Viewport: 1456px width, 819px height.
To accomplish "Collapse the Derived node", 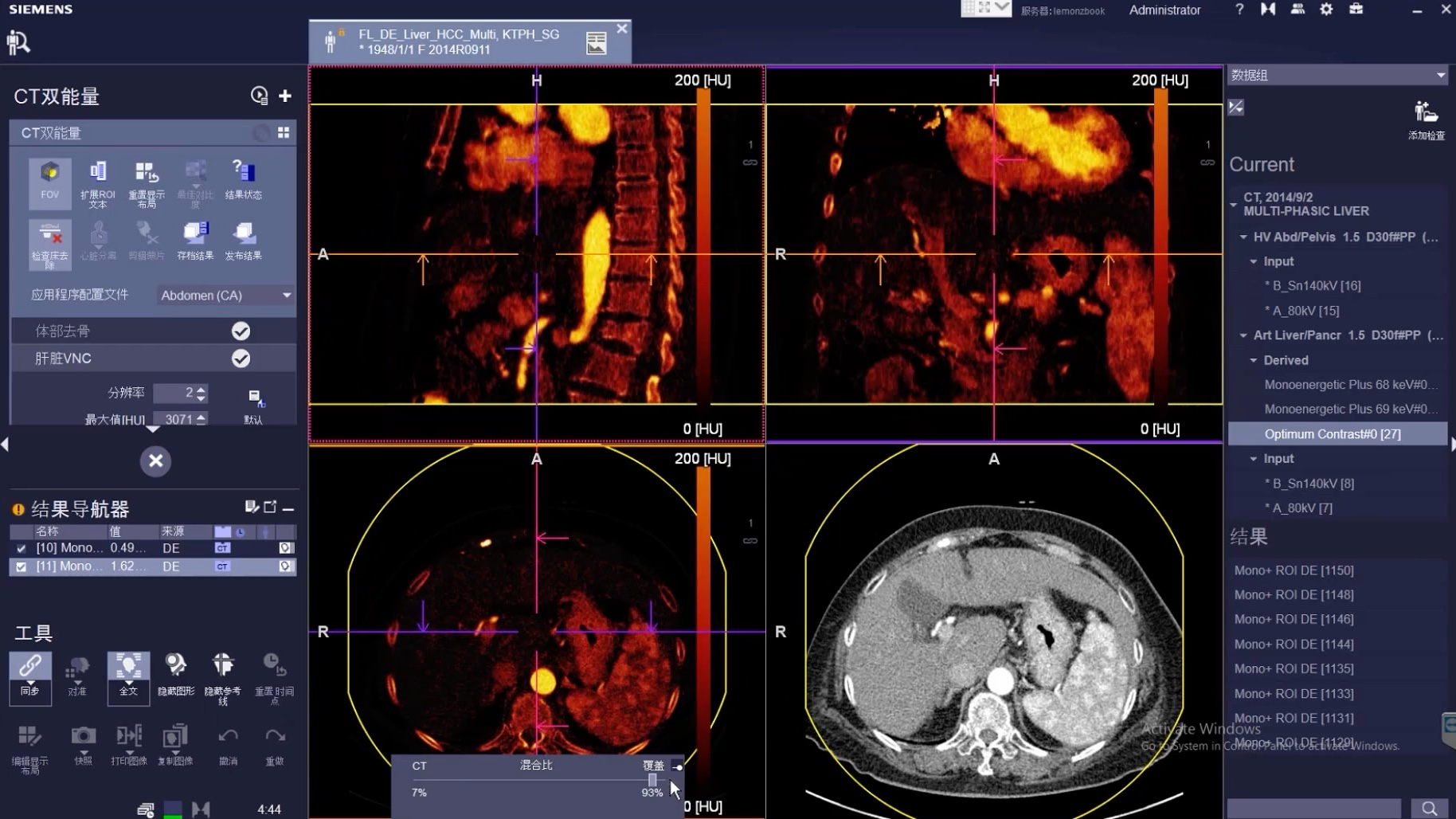I will pyautogui.click(x=1254, y=360).
